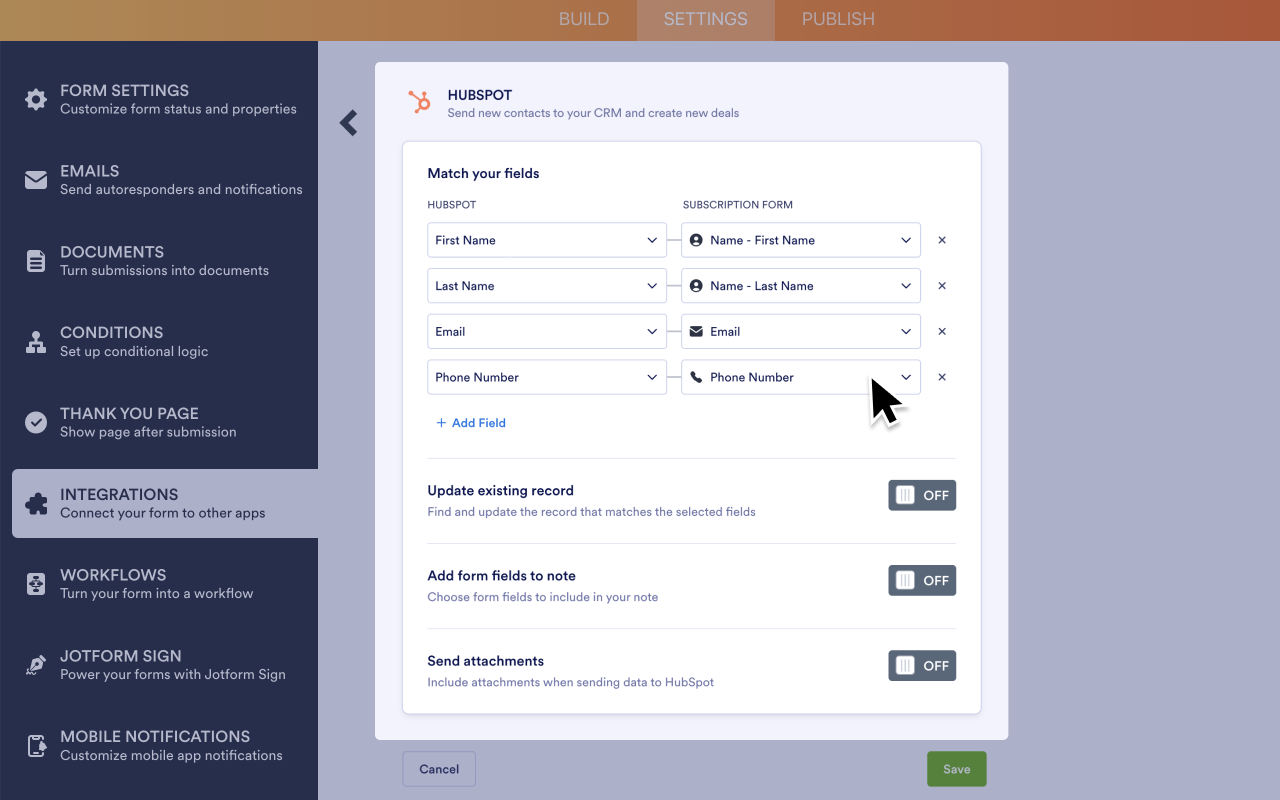The width and height of the screenshot is (1280, 800).
Task: Open the form Phone Number field dropdown
Action: click(x=800, y=378)
